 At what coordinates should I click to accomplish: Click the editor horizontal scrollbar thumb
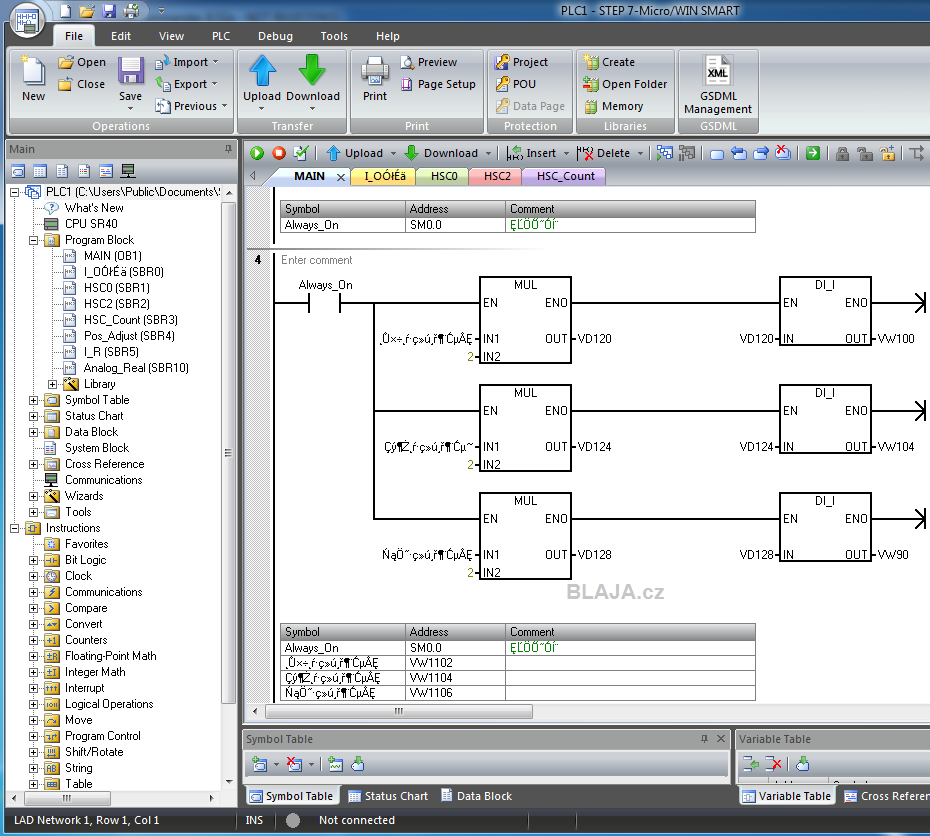(x=399, y=711)
